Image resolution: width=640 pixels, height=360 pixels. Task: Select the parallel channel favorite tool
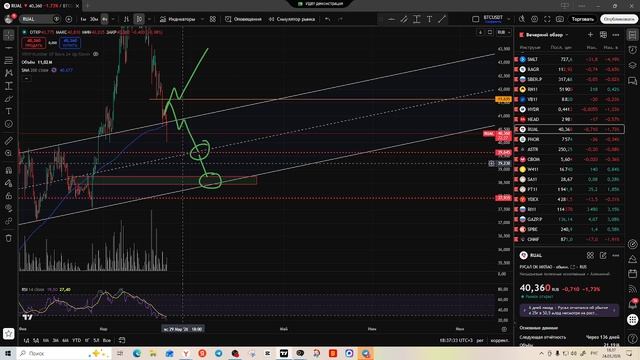click(x=404, y=19)
